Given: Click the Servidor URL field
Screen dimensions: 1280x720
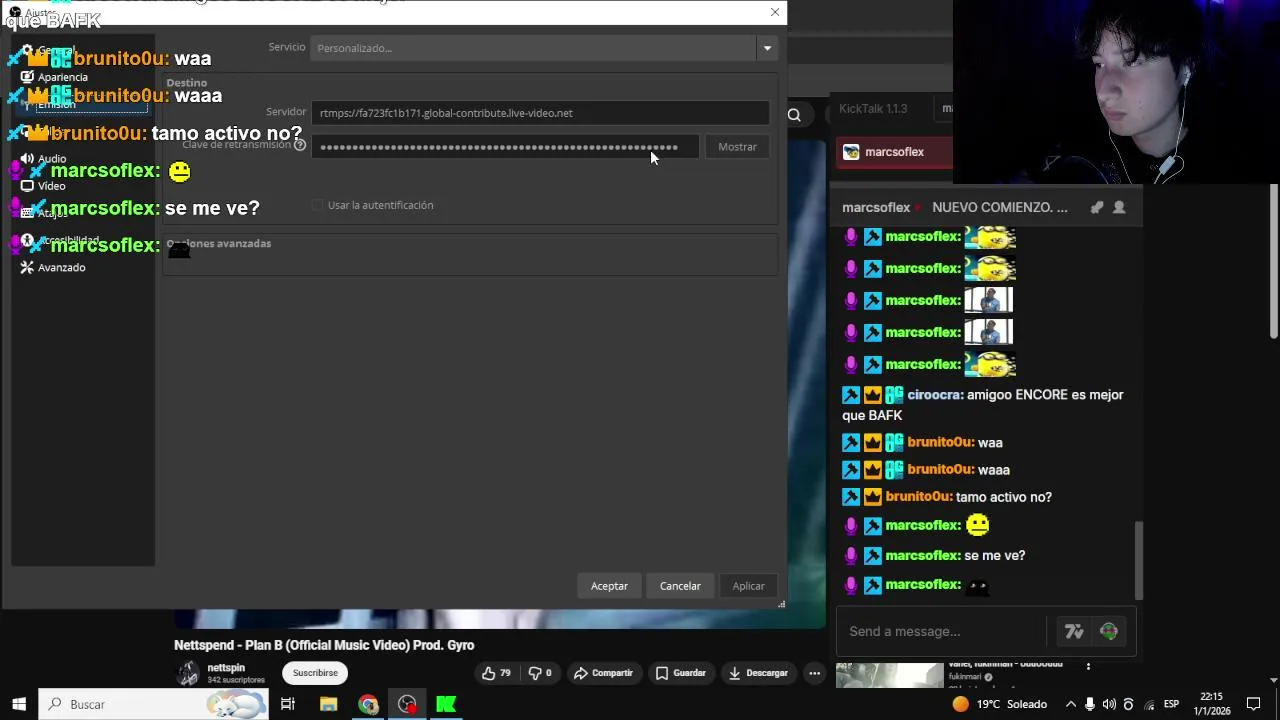Looking at the screenshot, I should (540, 113).
